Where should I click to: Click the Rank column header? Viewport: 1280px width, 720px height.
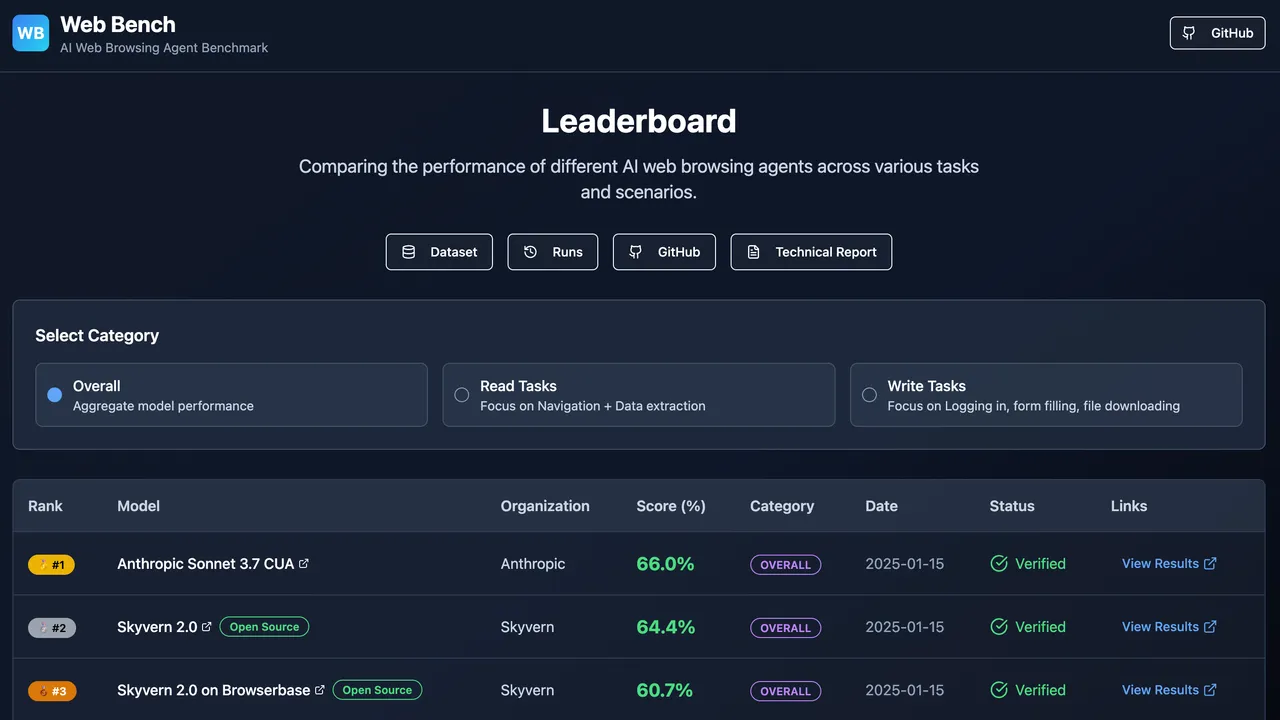(x=45, y=506)
